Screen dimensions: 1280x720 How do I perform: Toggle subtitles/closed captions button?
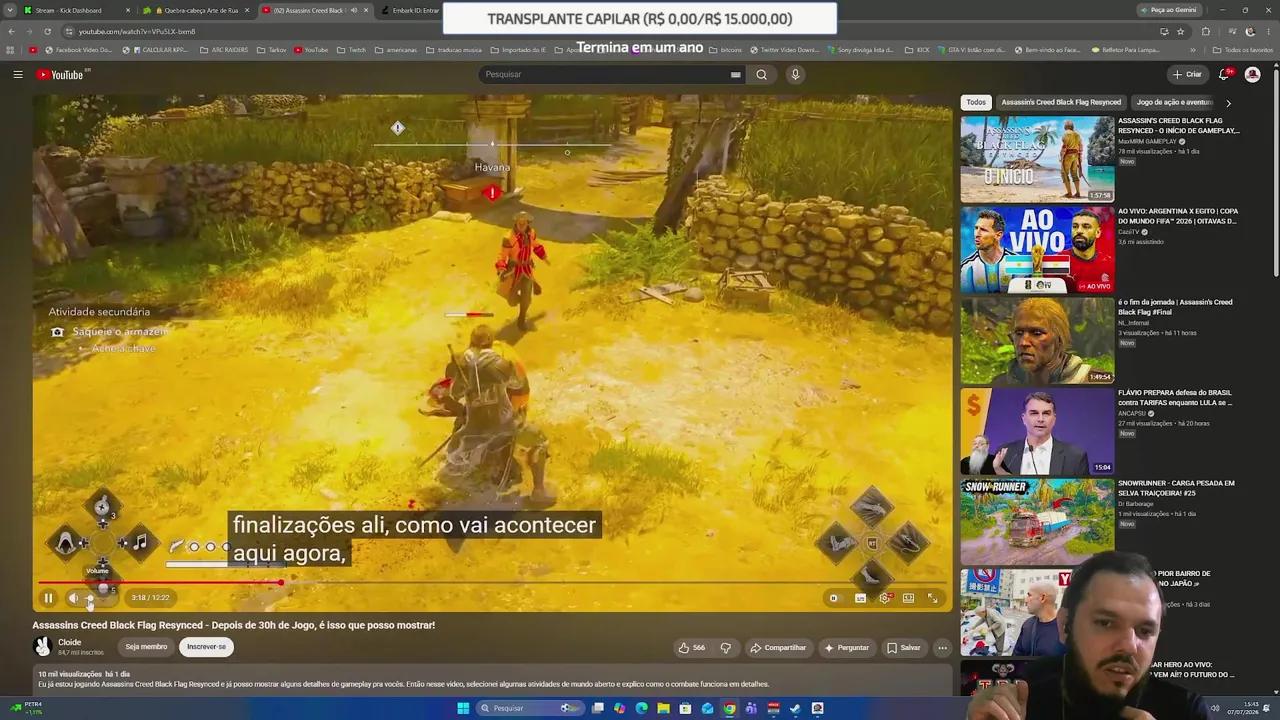(860, 598)
